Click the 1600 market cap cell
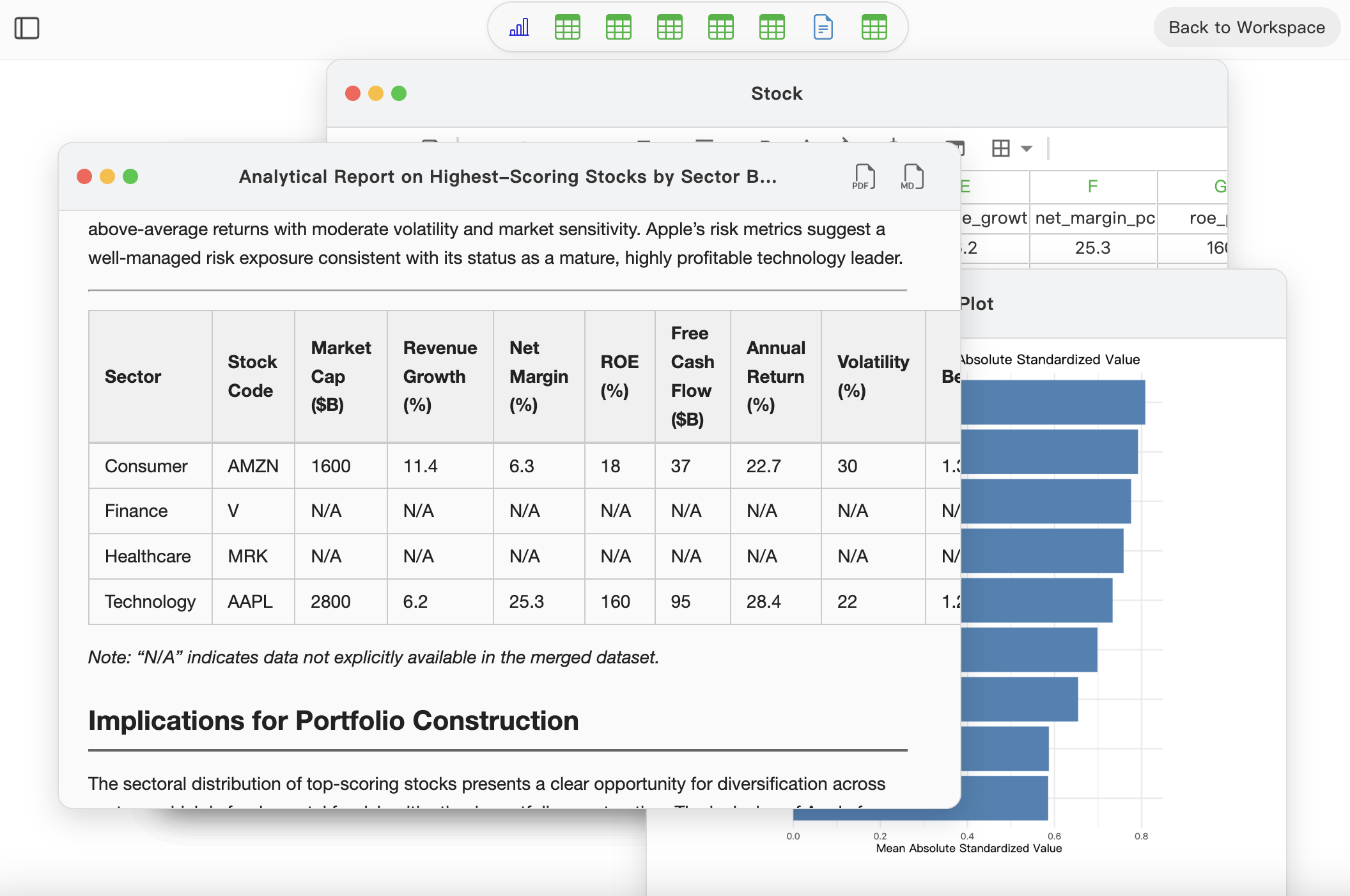Screen dimensions: 1350x896 point(341,467)
